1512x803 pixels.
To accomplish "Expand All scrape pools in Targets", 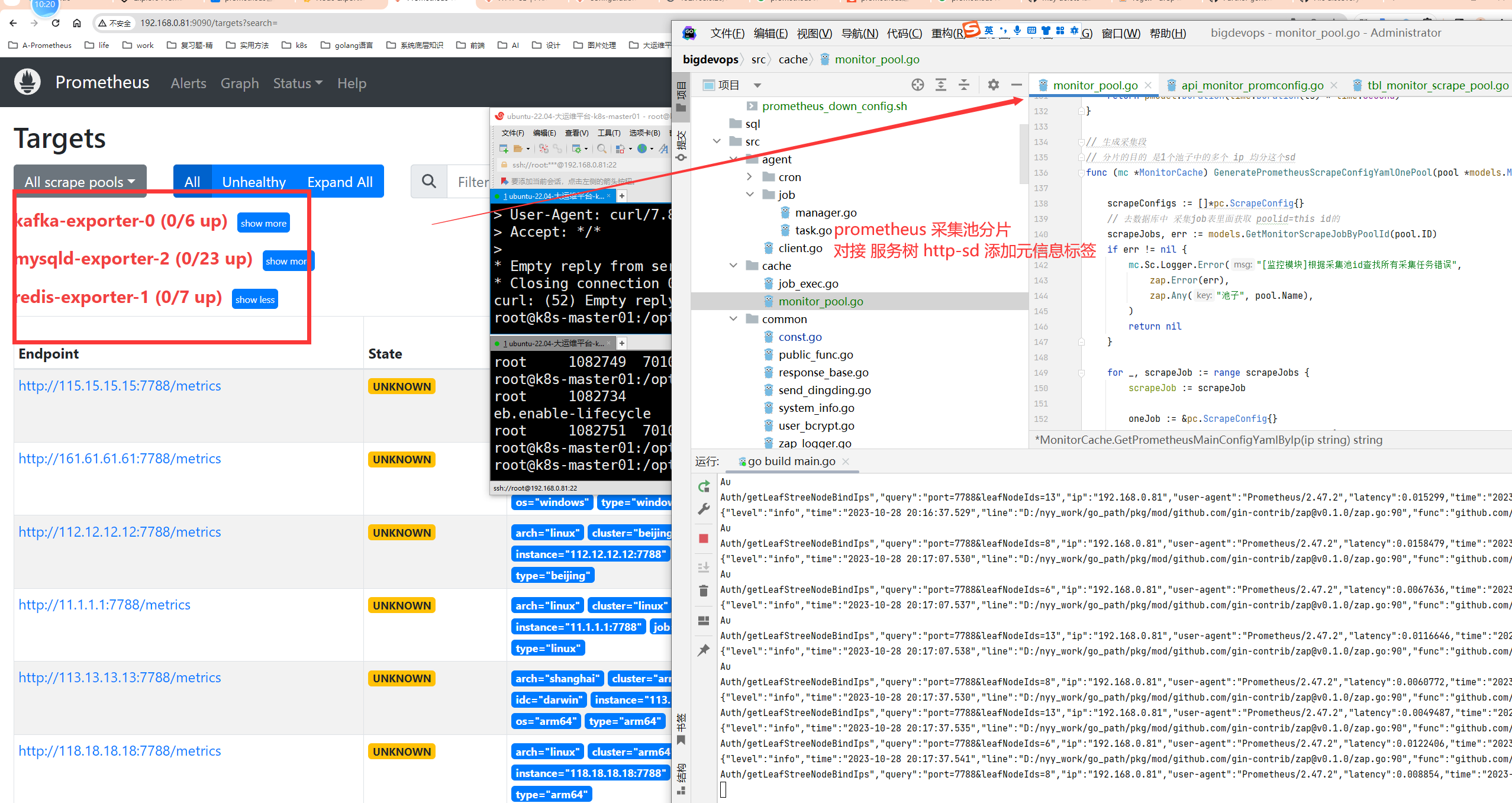I will [341, 181].
